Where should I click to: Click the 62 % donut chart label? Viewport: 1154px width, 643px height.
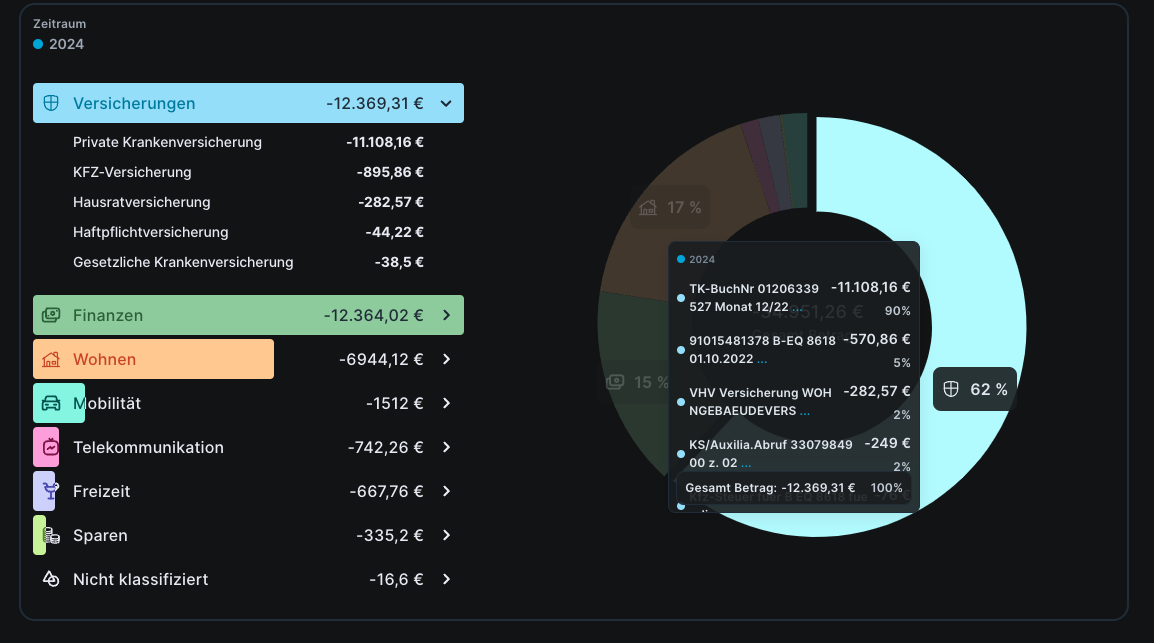(975, 389)
